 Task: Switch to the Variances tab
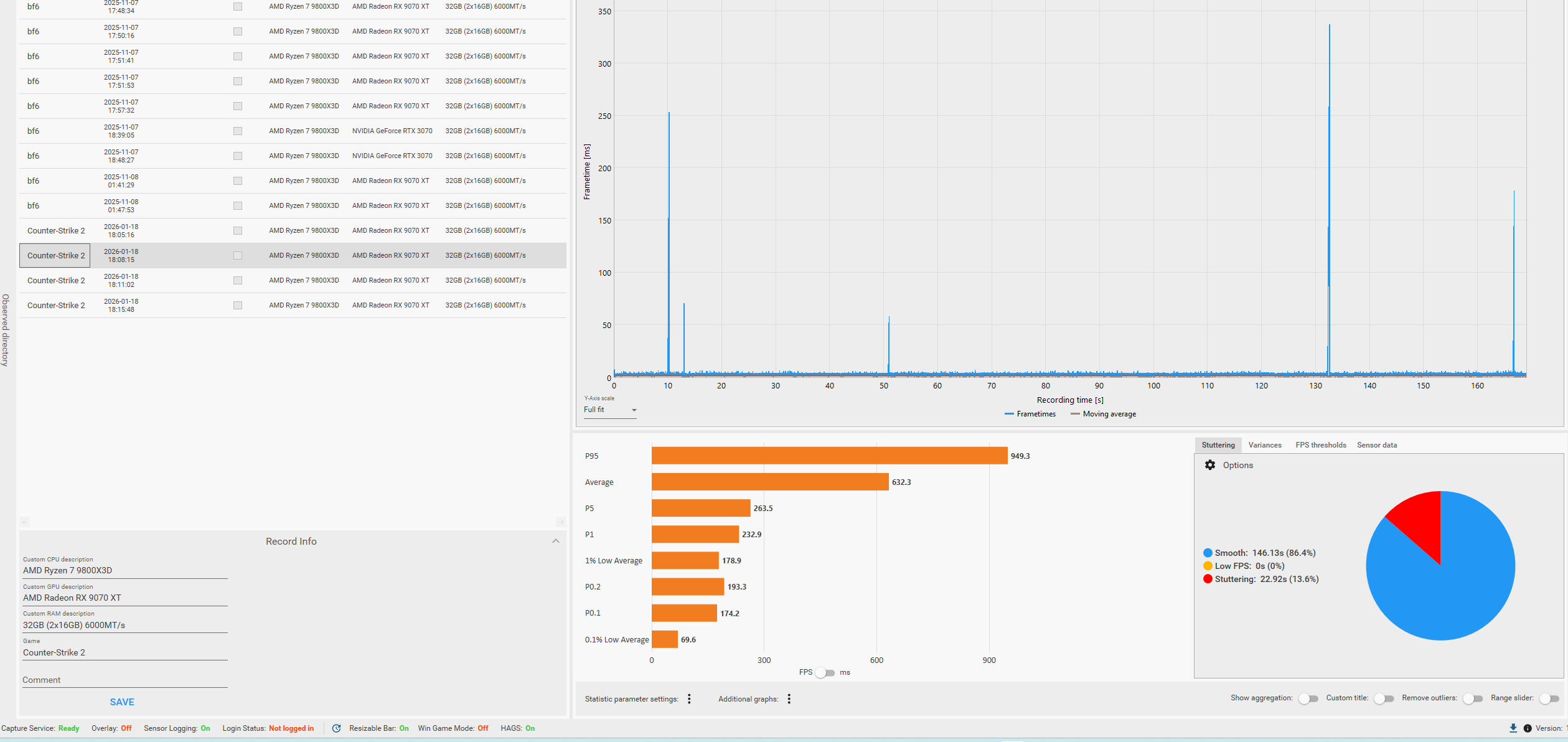tap(1264, 444)
